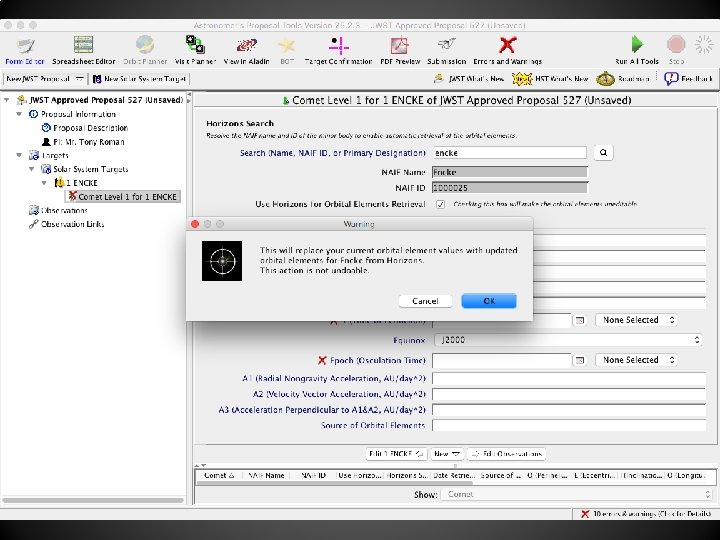Click the Epoch (Osculation Time) field
The width and height of the screenshot is (720, 540).
click(x=501, y=360)
